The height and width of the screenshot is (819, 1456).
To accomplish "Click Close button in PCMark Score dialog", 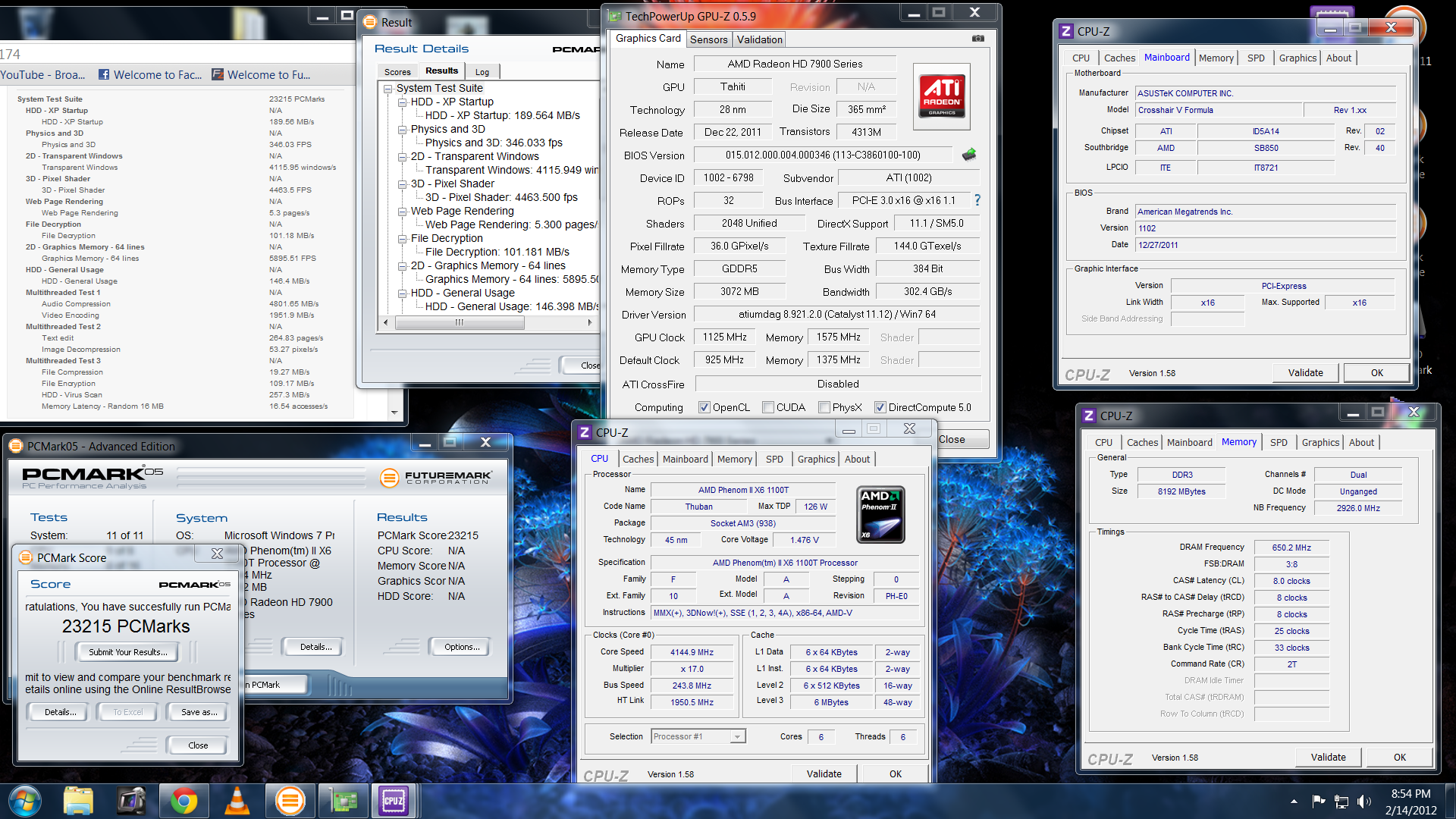I will [197, 745].
